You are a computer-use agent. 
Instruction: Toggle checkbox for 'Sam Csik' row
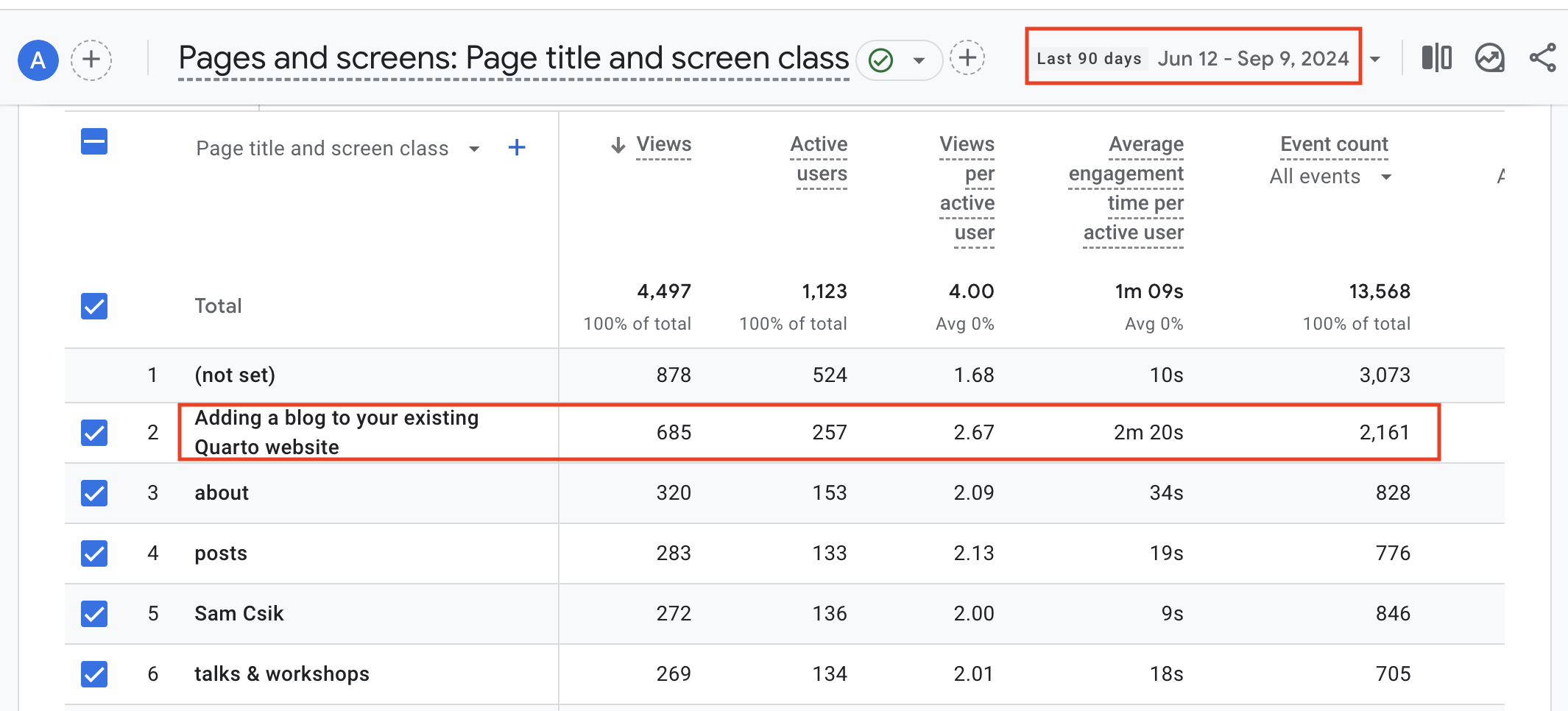click(94, 614)
